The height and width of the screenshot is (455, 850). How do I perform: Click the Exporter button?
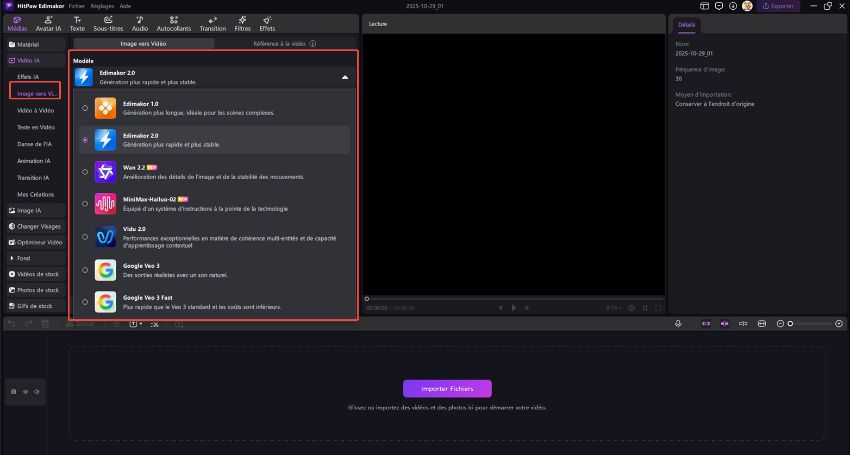(x=778, y=6)
